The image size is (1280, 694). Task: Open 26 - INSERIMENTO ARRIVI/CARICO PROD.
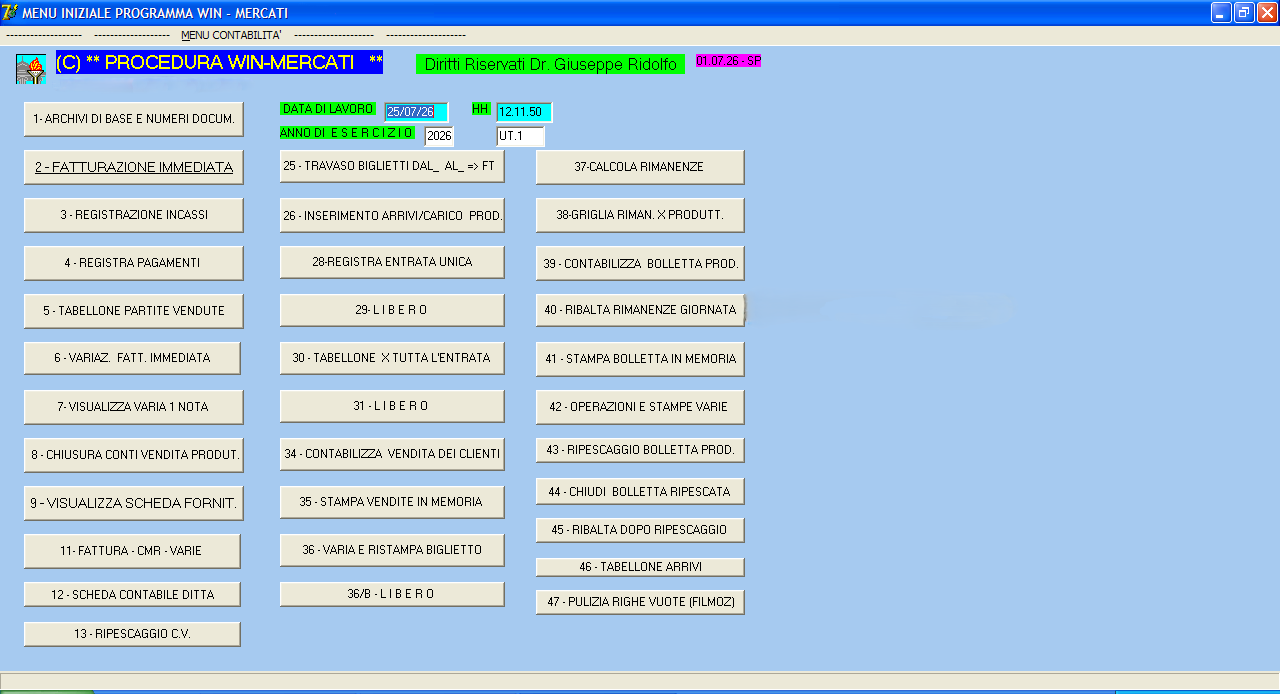pyautogui.click(x=392, y=215)
